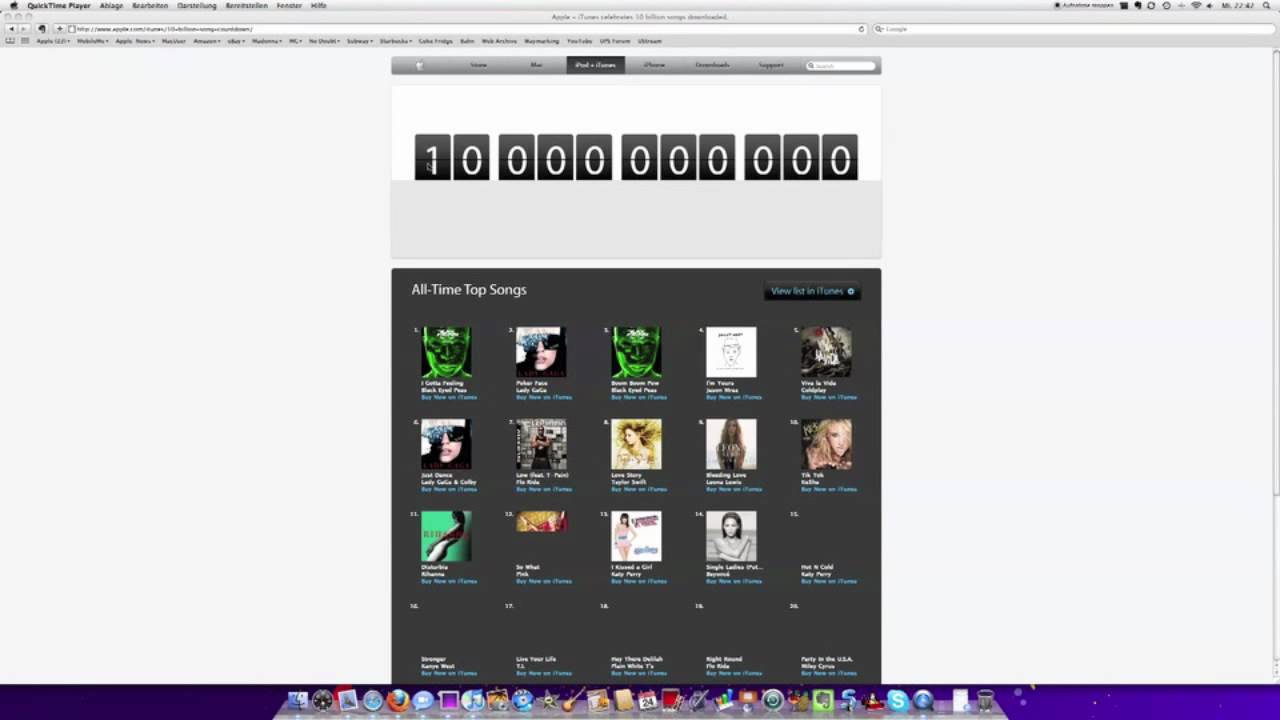Click Poker Face album cover

[541, 352]
